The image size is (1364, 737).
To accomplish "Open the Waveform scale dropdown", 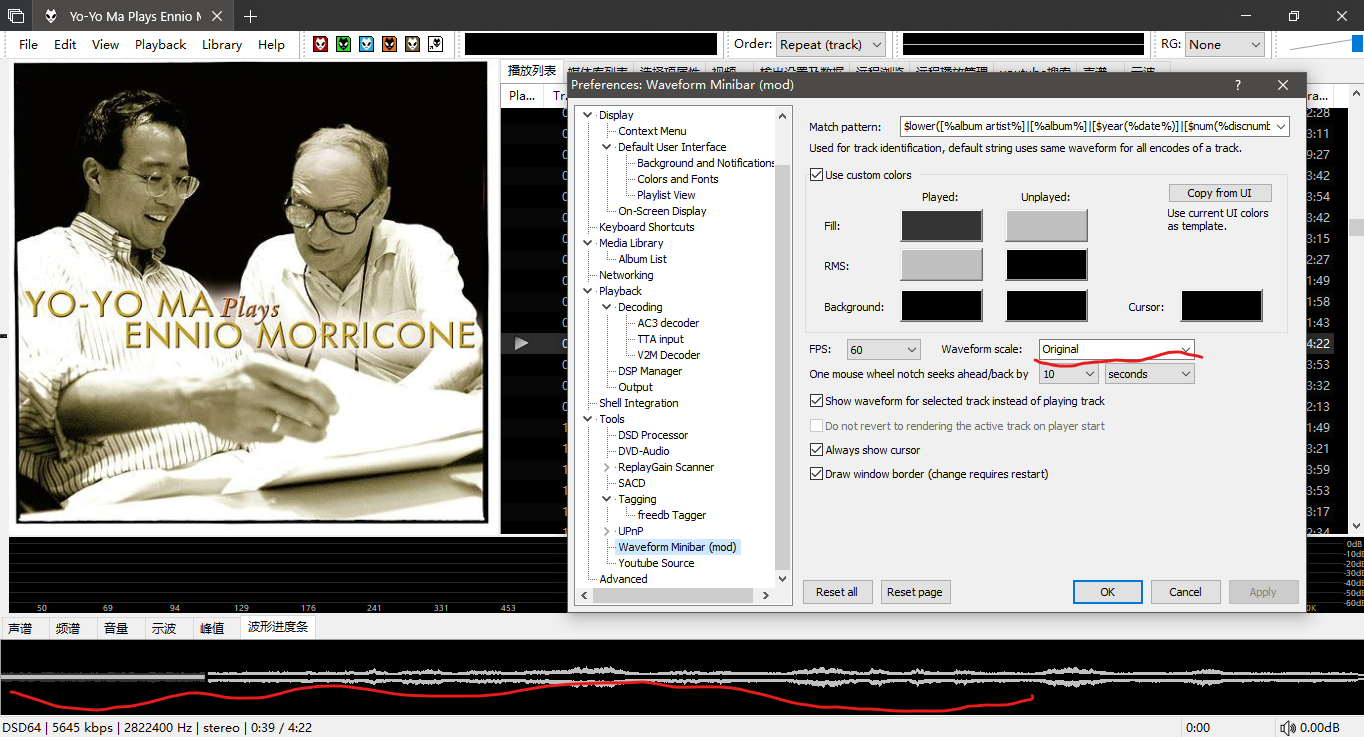I will coord(1117,349).
